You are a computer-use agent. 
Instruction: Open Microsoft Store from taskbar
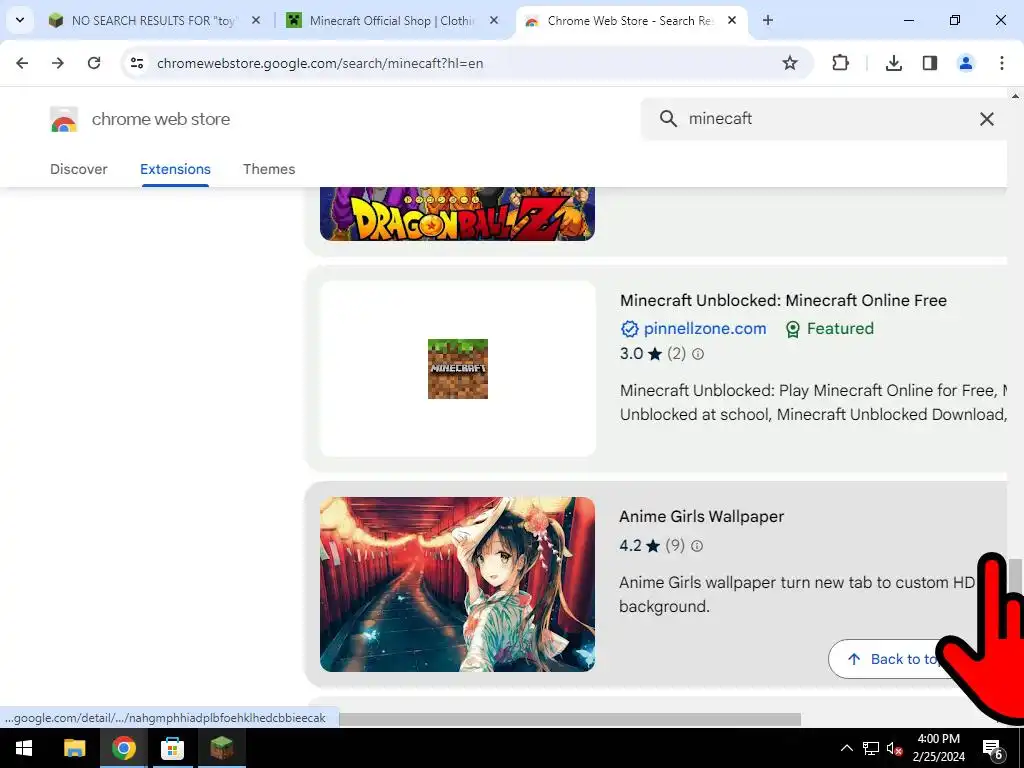coord(172,748)
